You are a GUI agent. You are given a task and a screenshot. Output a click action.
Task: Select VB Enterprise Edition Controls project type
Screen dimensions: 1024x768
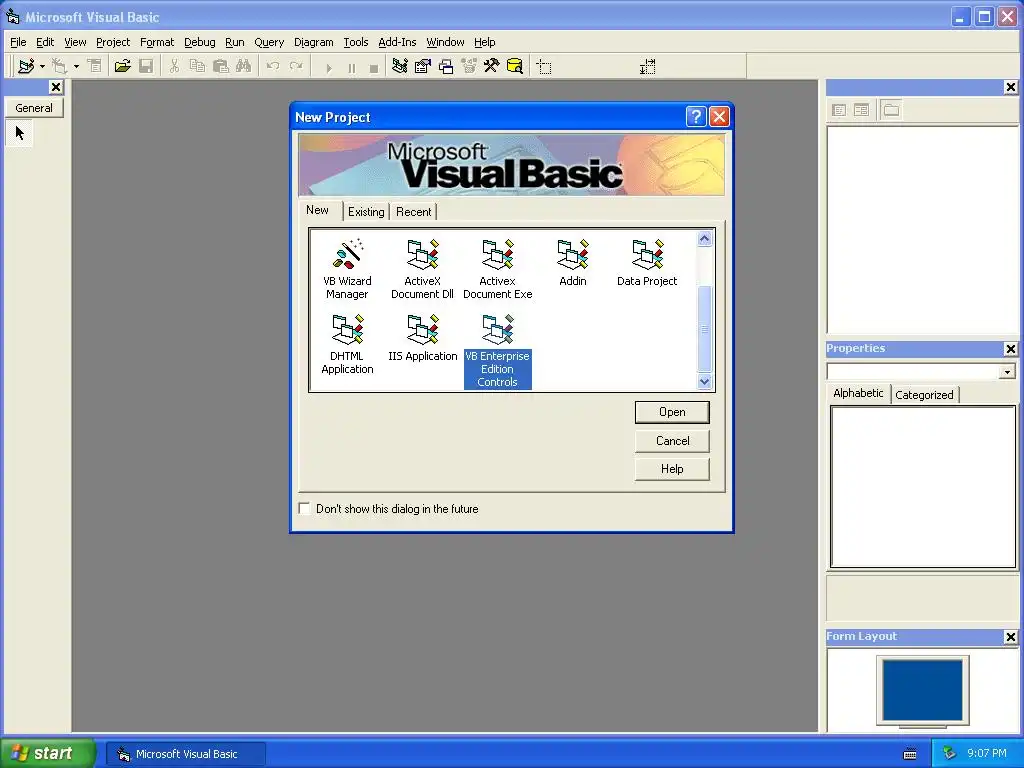(498, 351)
